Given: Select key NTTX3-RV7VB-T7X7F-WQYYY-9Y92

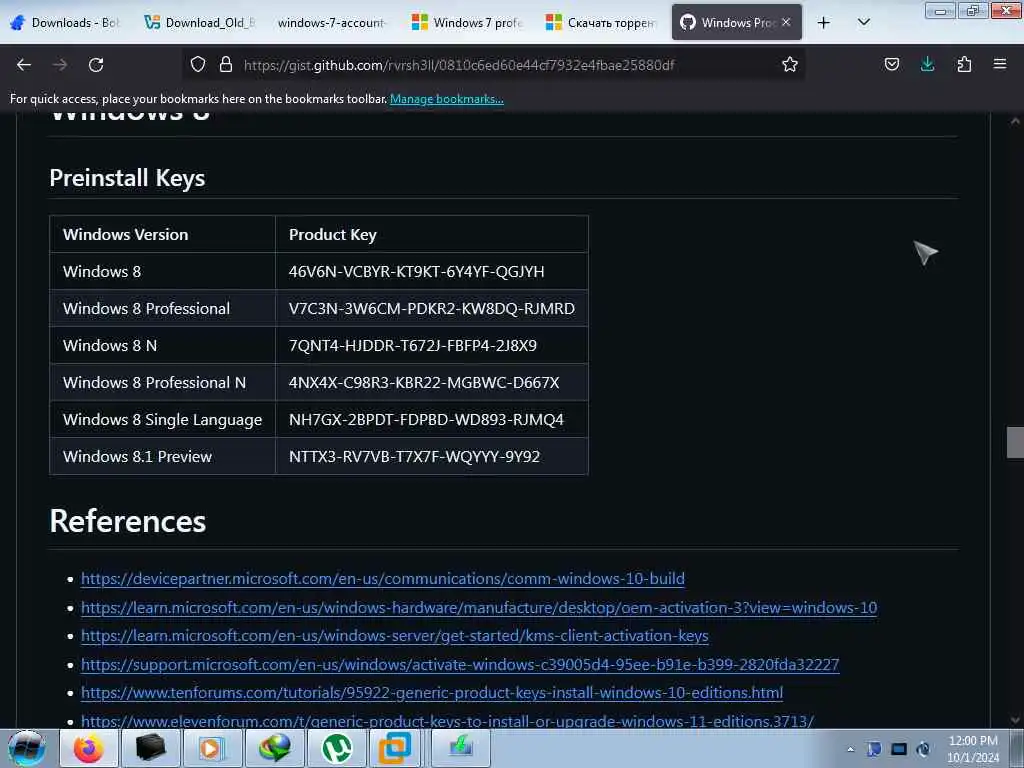Looking at the screenshot, I should pyautogui.click(x=414, y=456).
